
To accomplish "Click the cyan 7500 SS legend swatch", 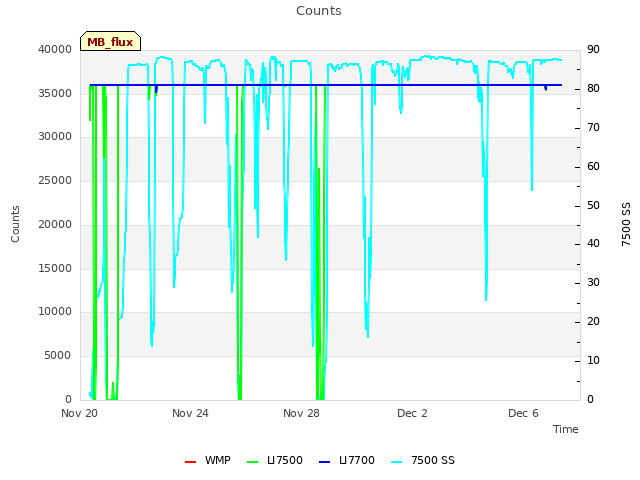I will pyautogui.click(x=396, y=462).
